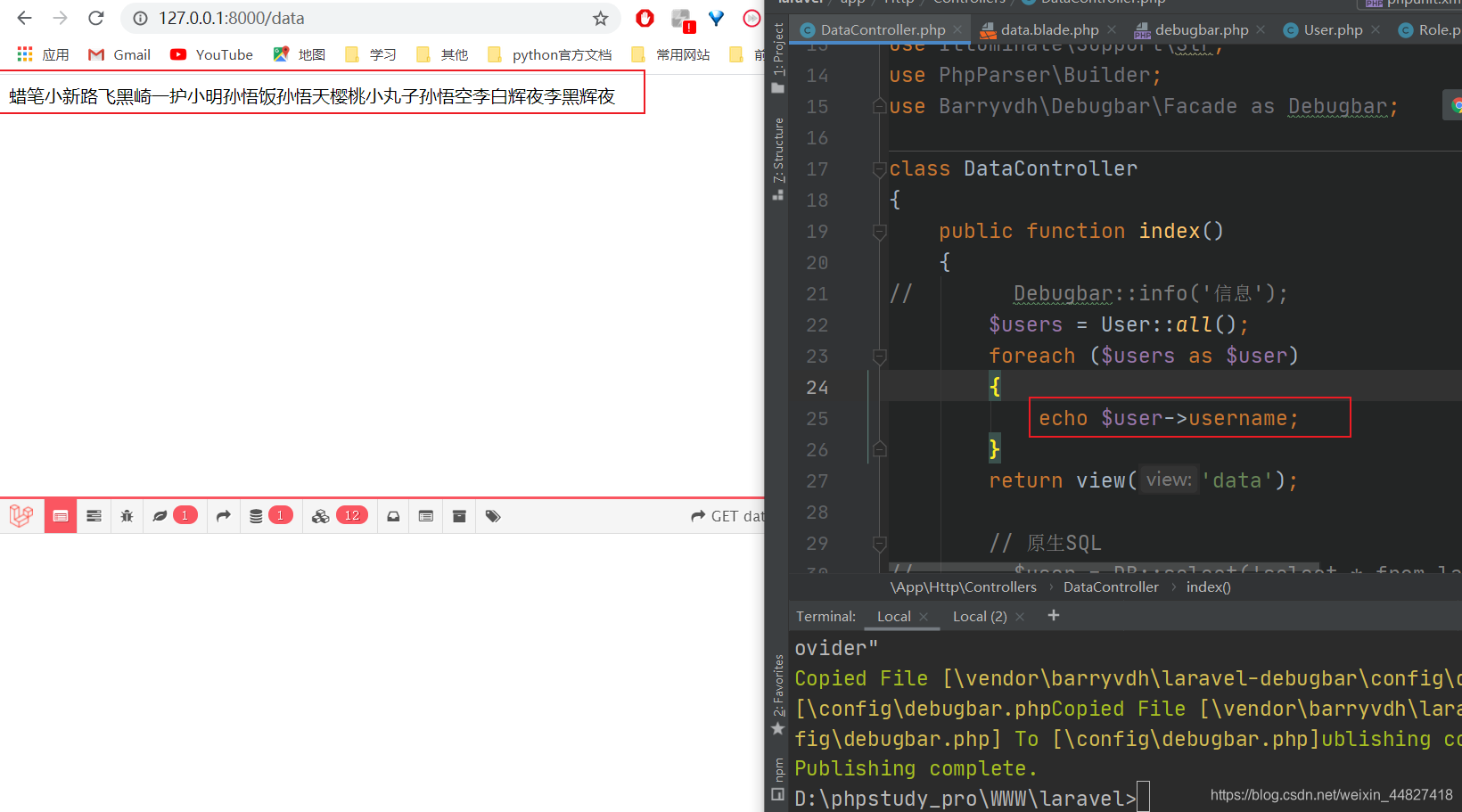Open the Debugbar Queries database tab

tap(271, 516)
